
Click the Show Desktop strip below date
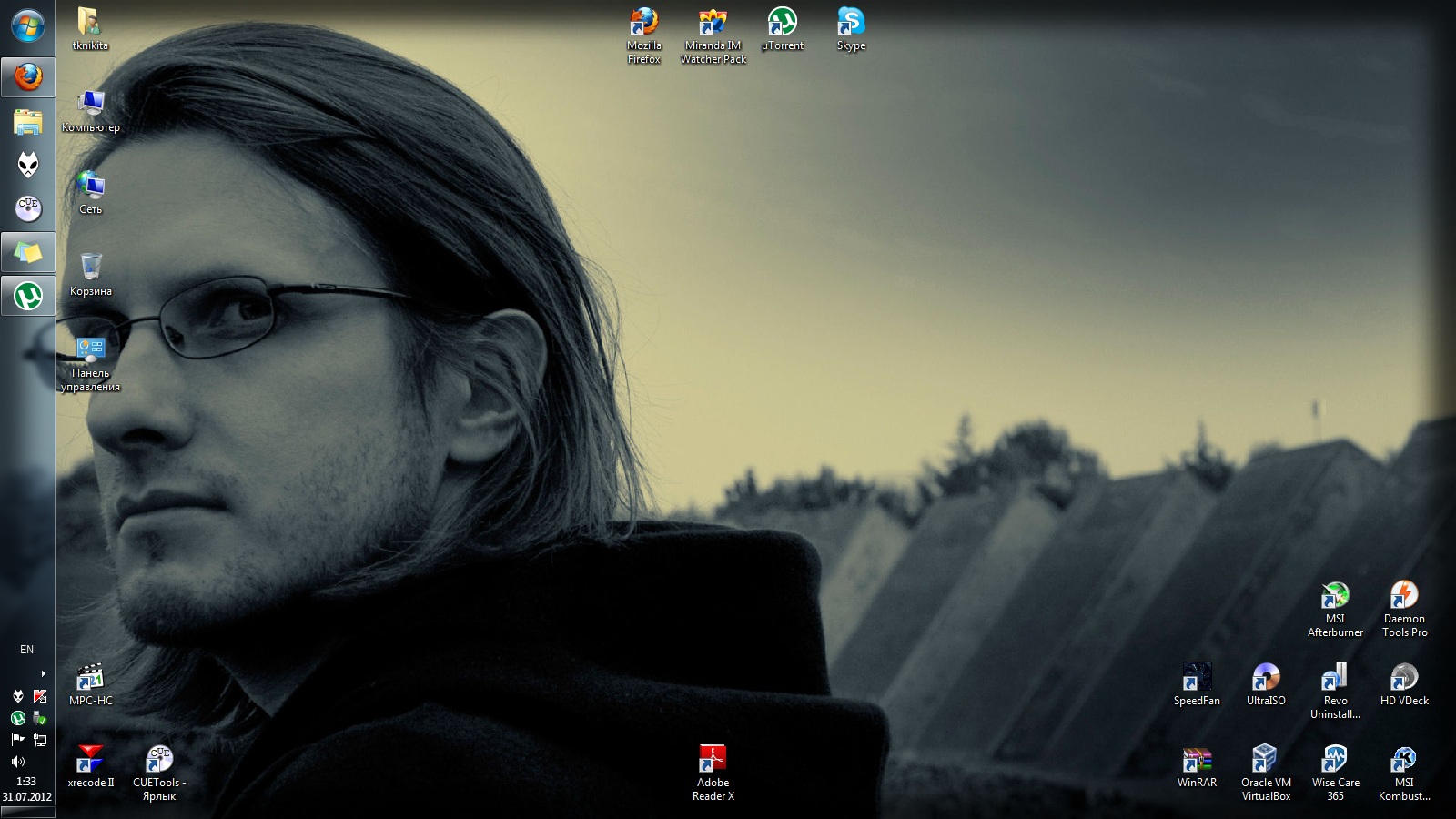(x=27, y=813)
